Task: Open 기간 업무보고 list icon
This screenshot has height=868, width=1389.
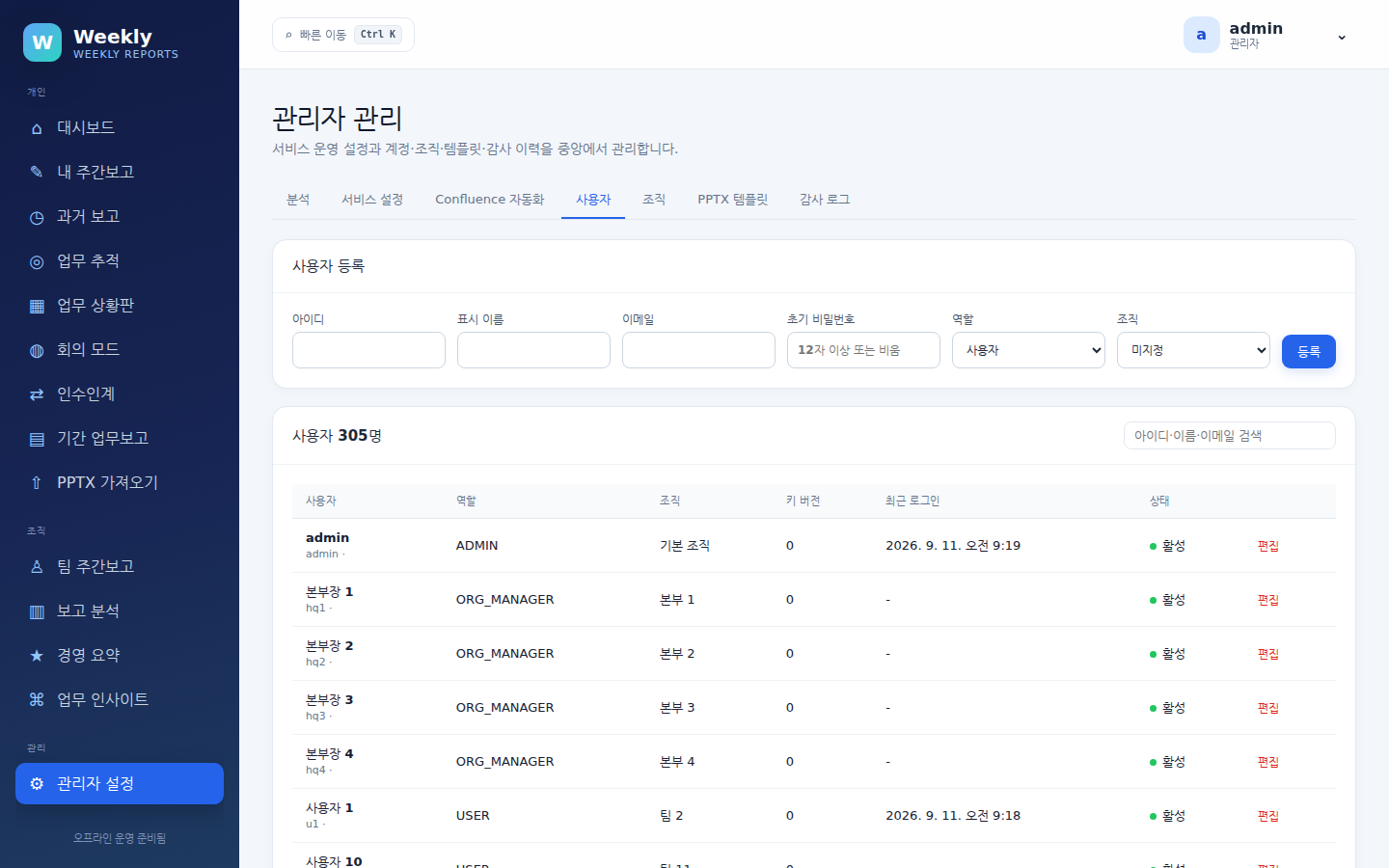Action: click(37, 439)
